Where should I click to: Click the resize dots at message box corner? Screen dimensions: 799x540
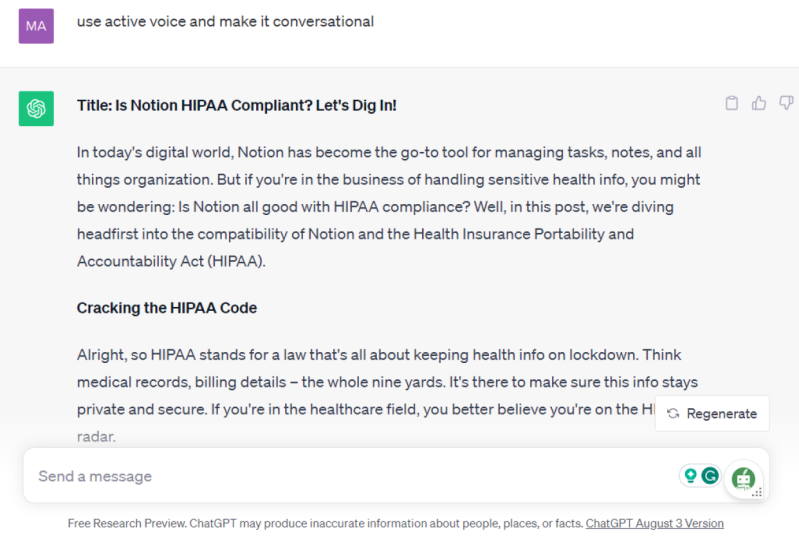pos(757,492)
